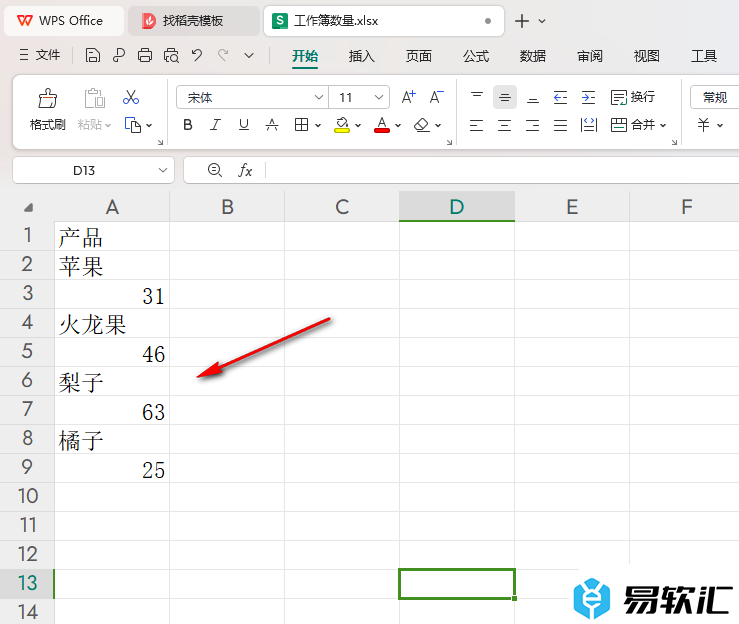Open fill color dropdown arrow
Screen dimensions: 739x624
[x=358, y=125]
